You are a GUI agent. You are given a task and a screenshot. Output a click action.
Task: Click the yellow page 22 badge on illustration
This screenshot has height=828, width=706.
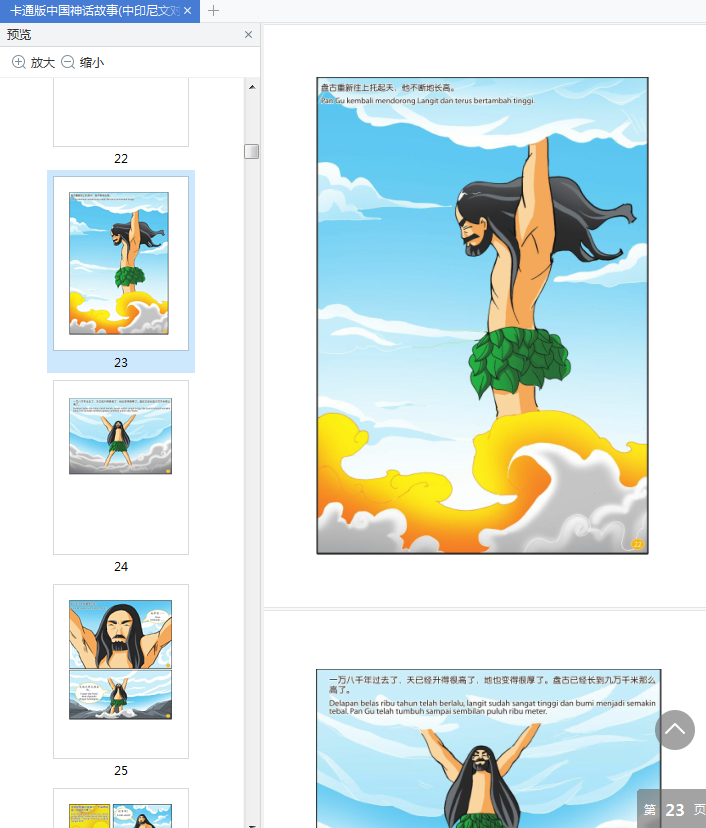[637, 544]
